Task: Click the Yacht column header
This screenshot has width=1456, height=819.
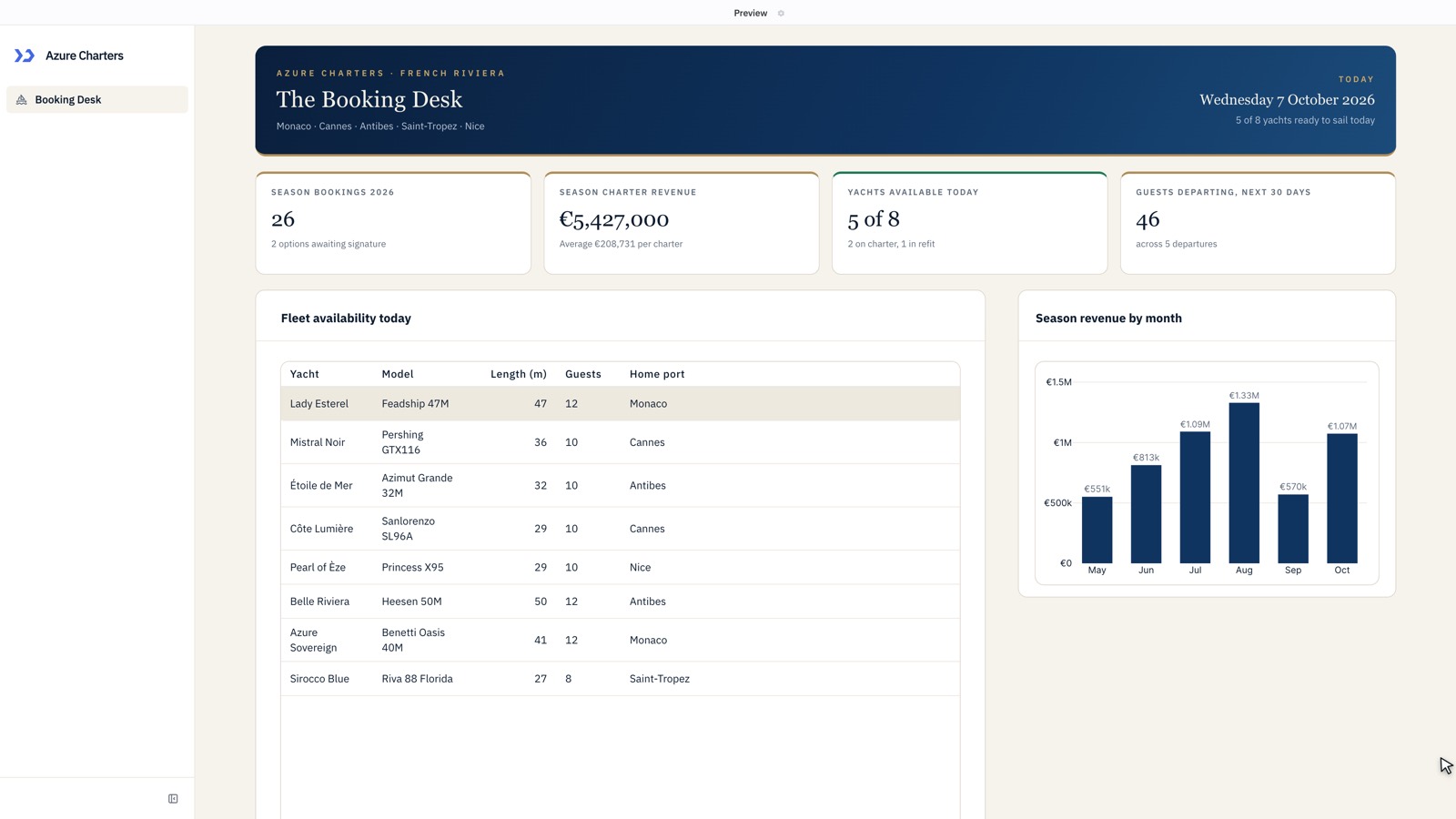Action: point(305,374)
